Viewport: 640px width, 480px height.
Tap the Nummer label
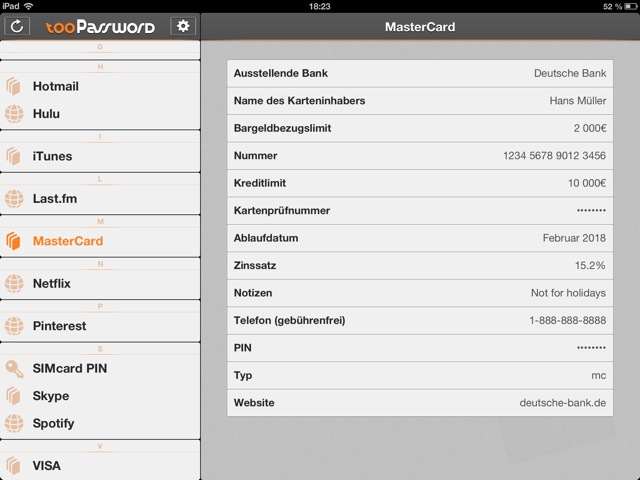click(x=256, y=156)
